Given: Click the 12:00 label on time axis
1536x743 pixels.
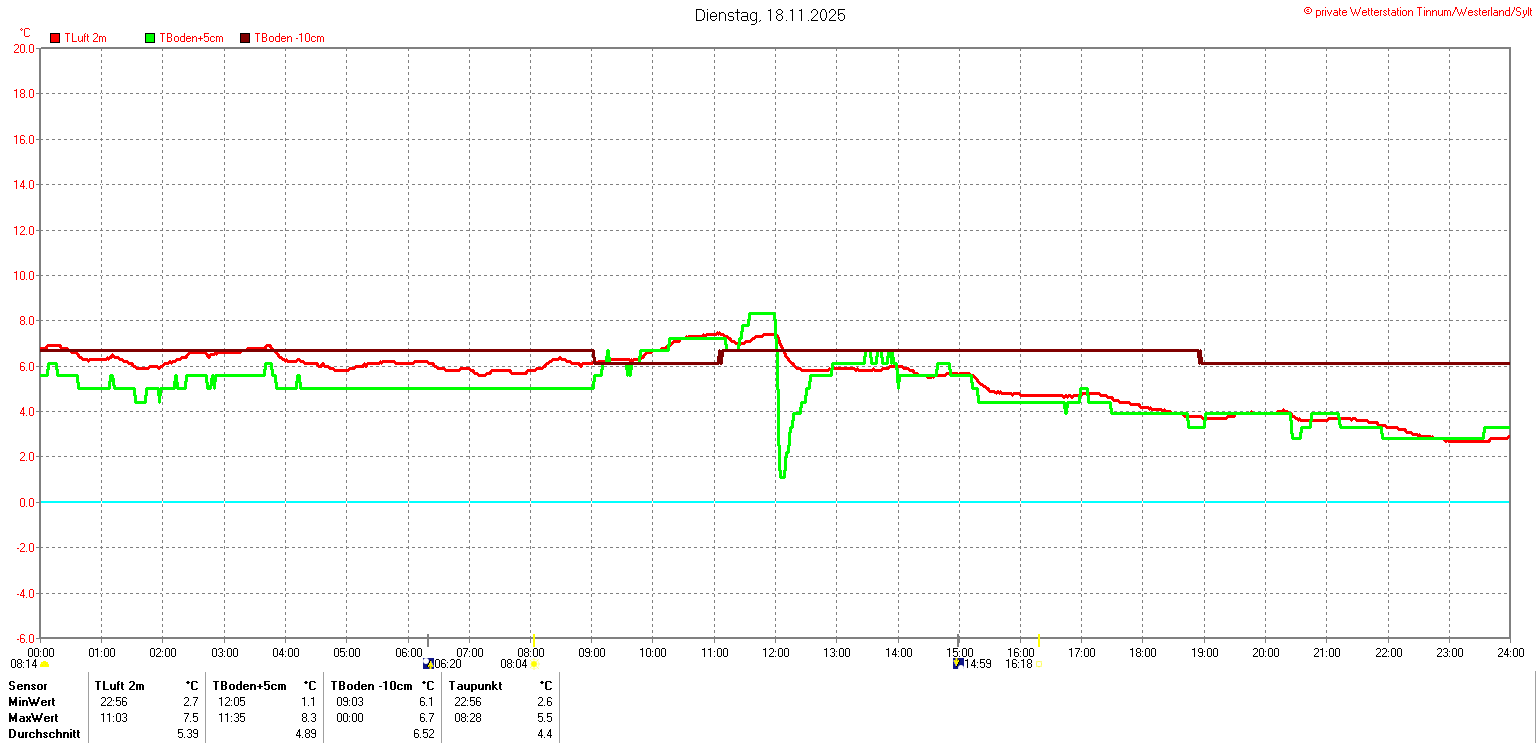Looking at the screenshot, I should point(775,653).
